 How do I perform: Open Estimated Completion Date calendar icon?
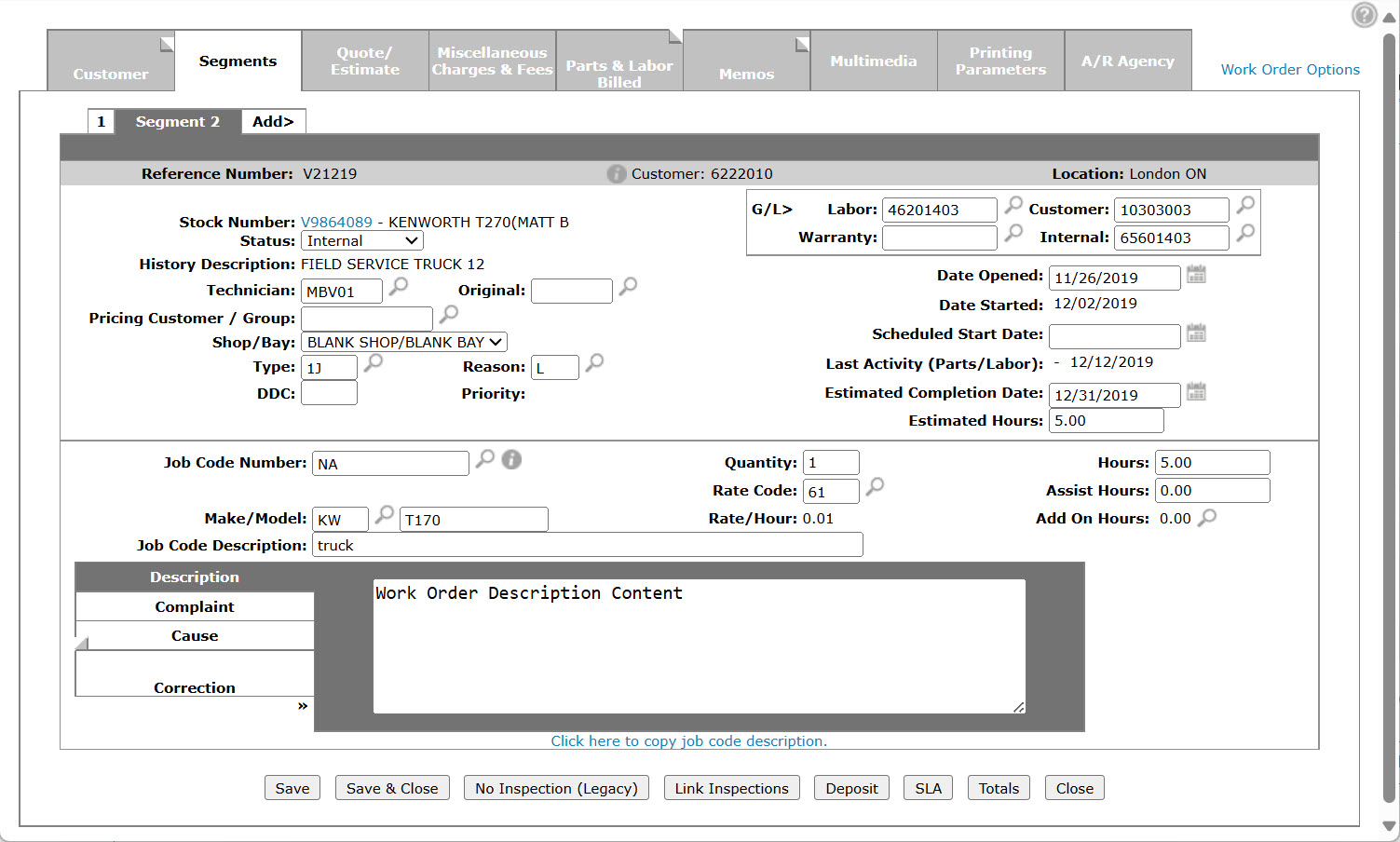coord(1196,391)
